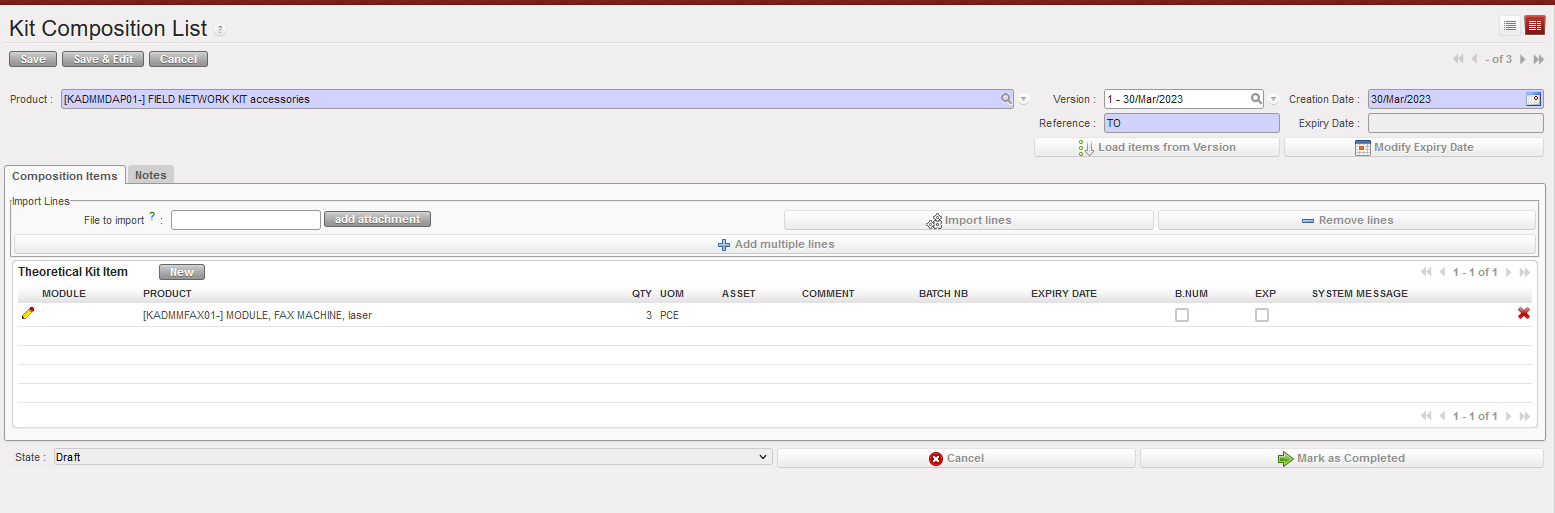Screen dimensions: 1555x513
Task: Click the Product field search magnifier icon
Action: [x=1006, y=99]
